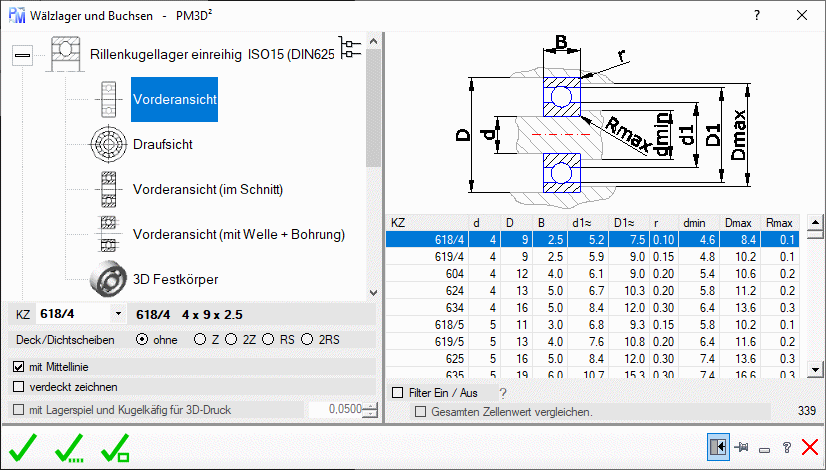Click the checkmark with small square icon
This screenshot has width=826, height=470.
(x=116, y=447)
